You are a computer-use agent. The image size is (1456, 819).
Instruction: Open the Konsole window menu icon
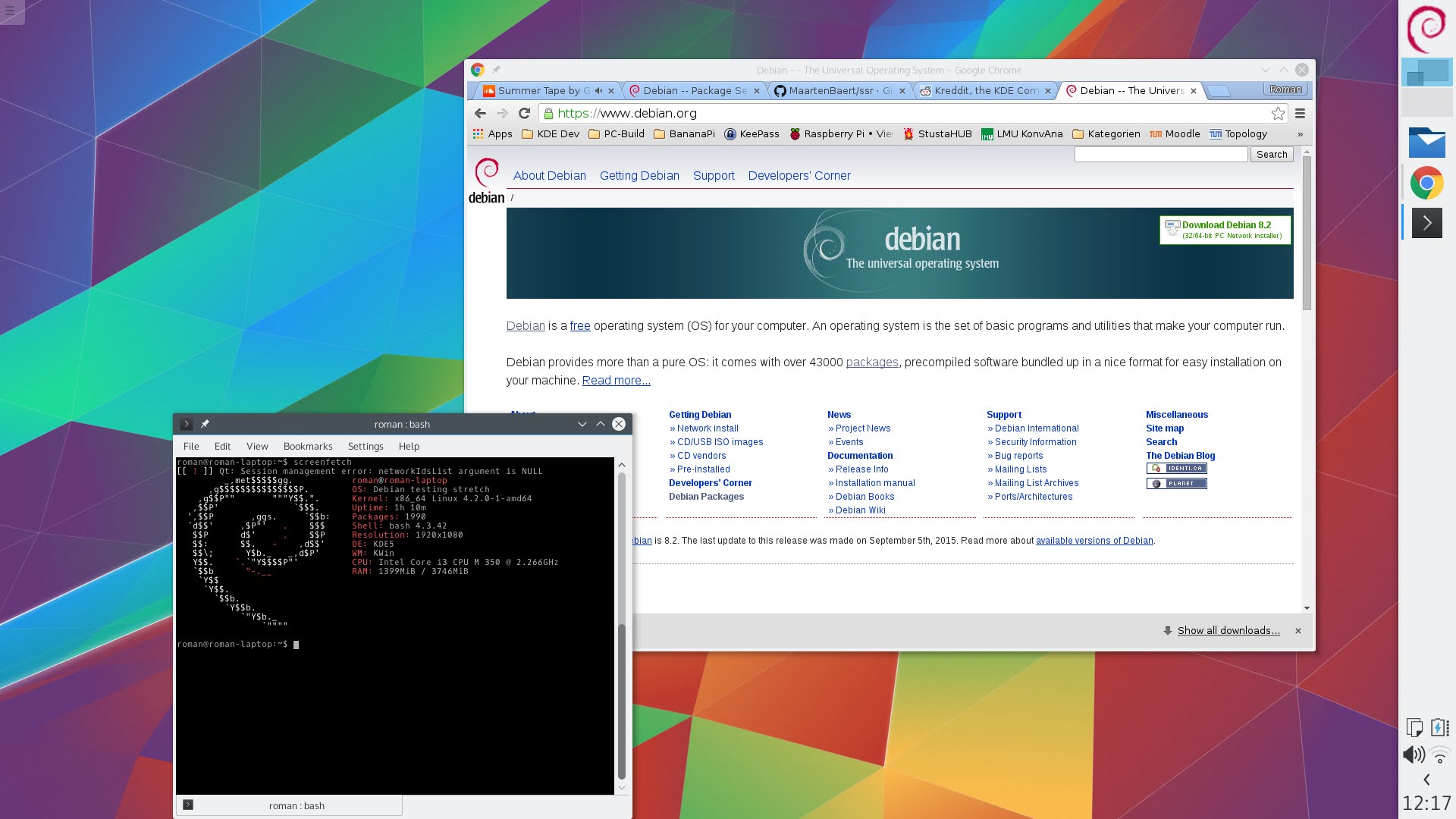click(186, 424)
